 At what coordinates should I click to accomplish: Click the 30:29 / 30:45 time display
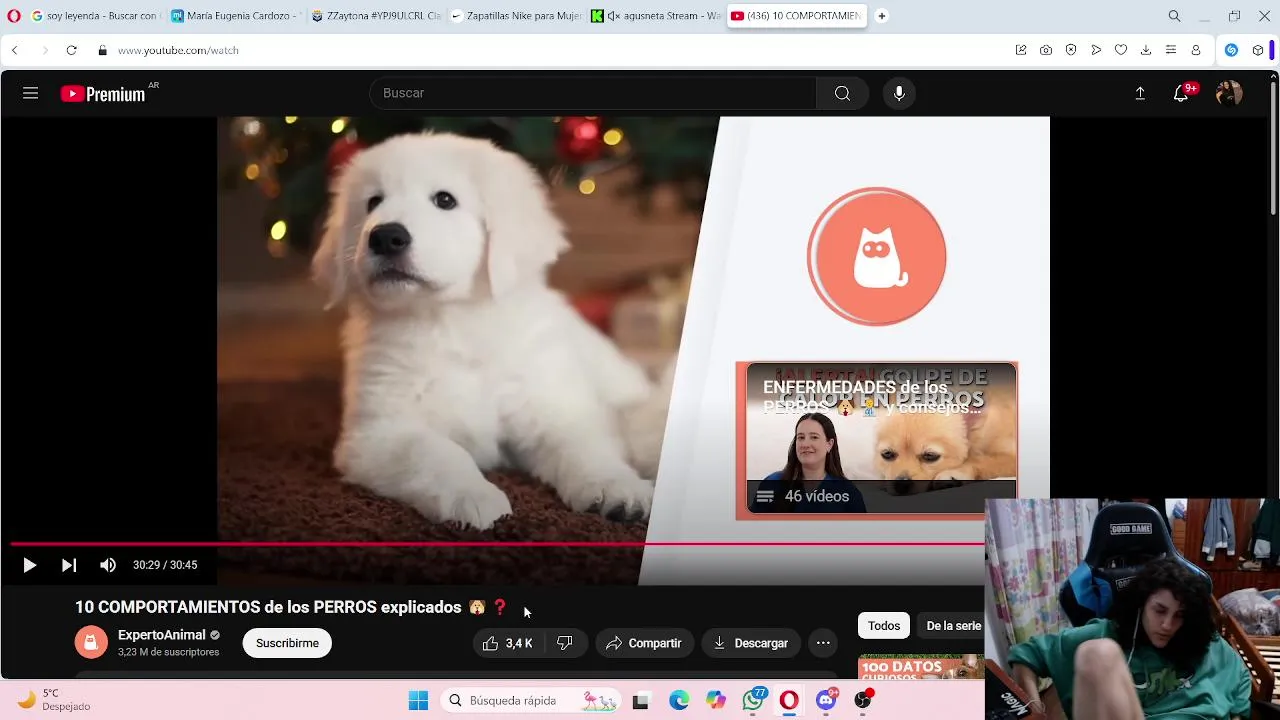click(x=165, y=565)
